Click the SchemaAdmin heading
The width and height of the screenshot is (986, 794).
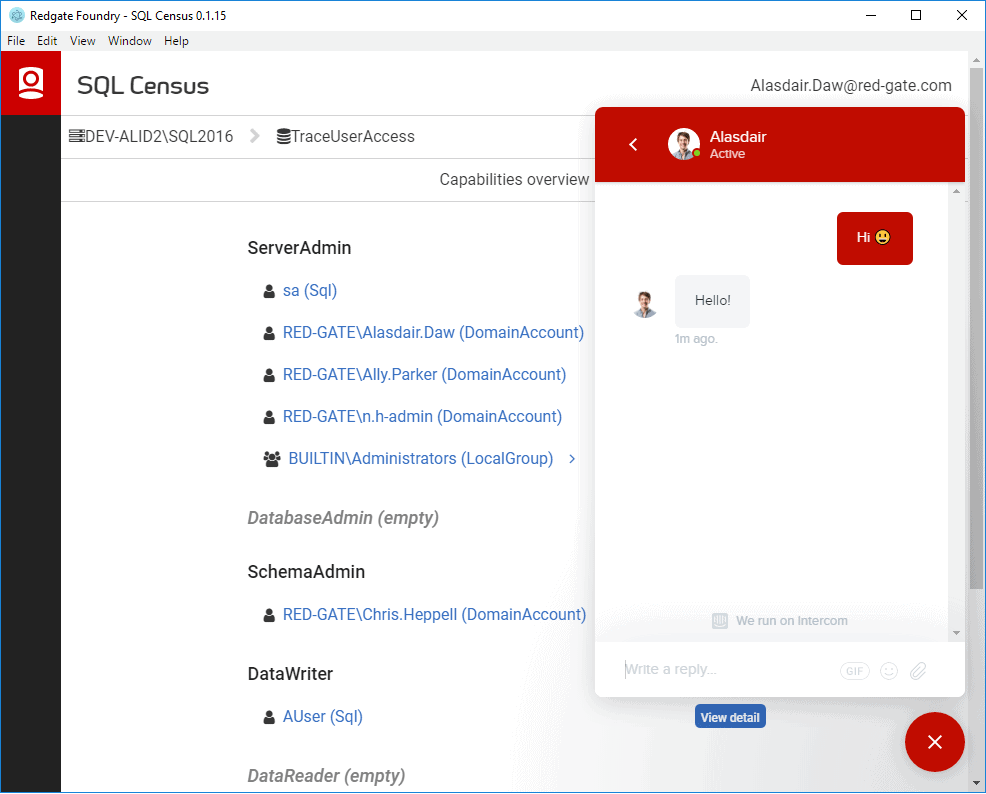pos(306,572)
